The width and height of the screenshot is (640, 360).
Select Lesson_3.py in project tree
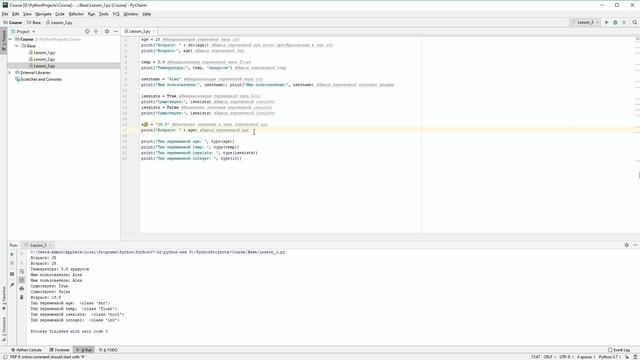44,66
